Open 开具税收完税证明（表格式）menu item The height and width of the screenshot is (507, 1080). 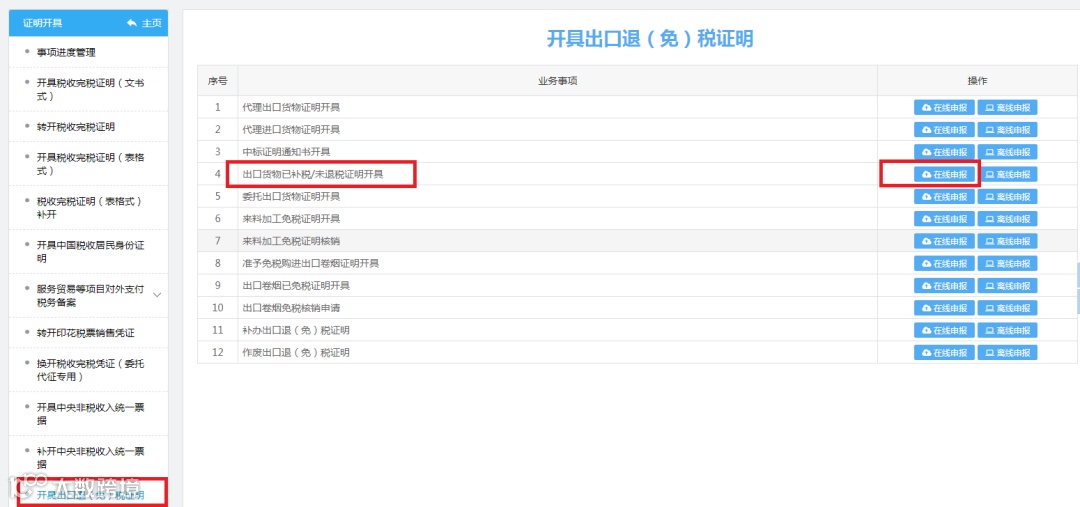[x=91, y=164]
